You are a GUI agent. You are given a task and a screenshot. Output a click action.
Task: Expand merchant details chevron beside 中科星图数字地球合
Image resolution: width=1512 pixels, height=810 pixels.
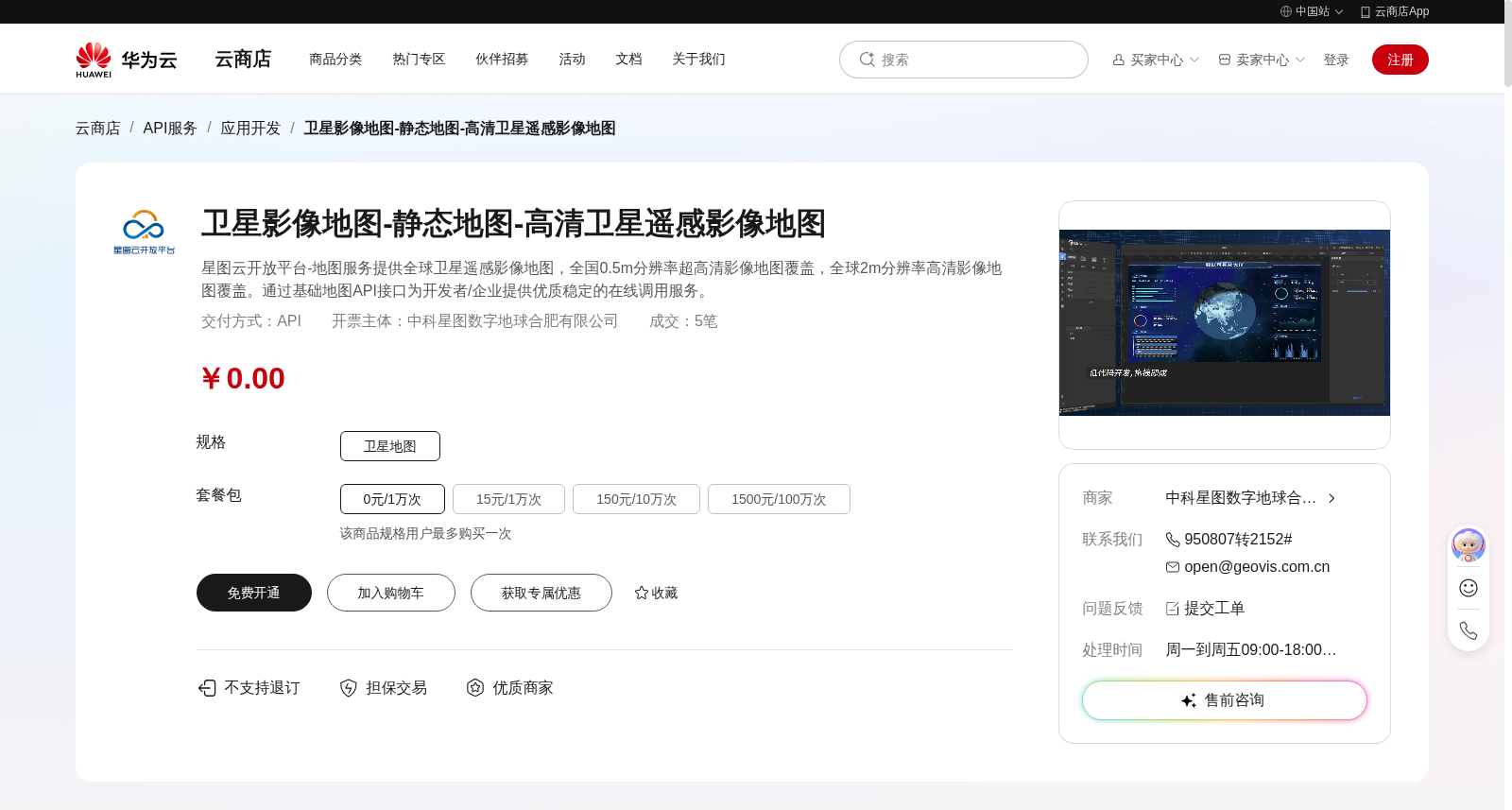click(x=1332, y=498)
